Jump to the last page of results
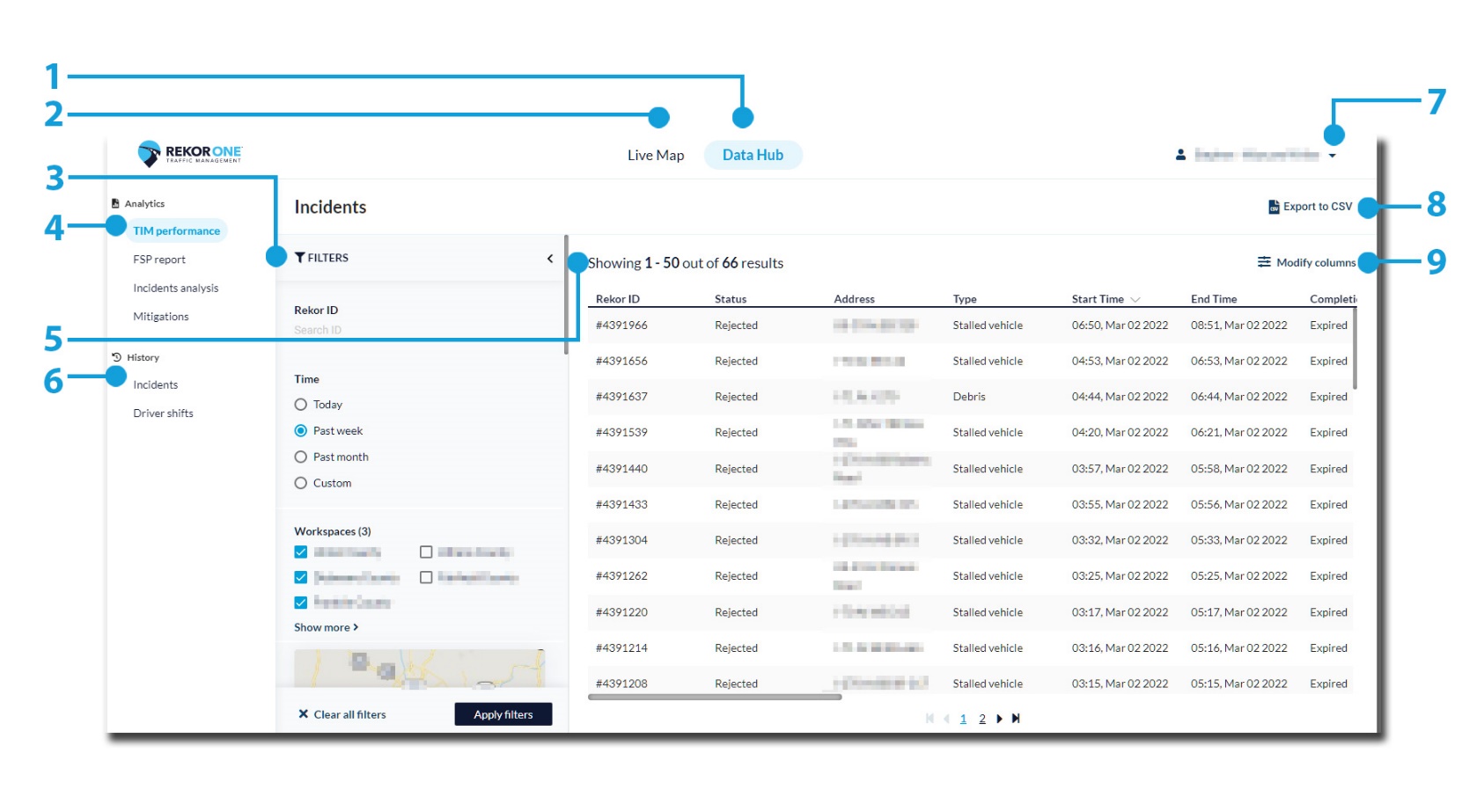Viewport: 1484px width, 812px height. click(1016, 718)
